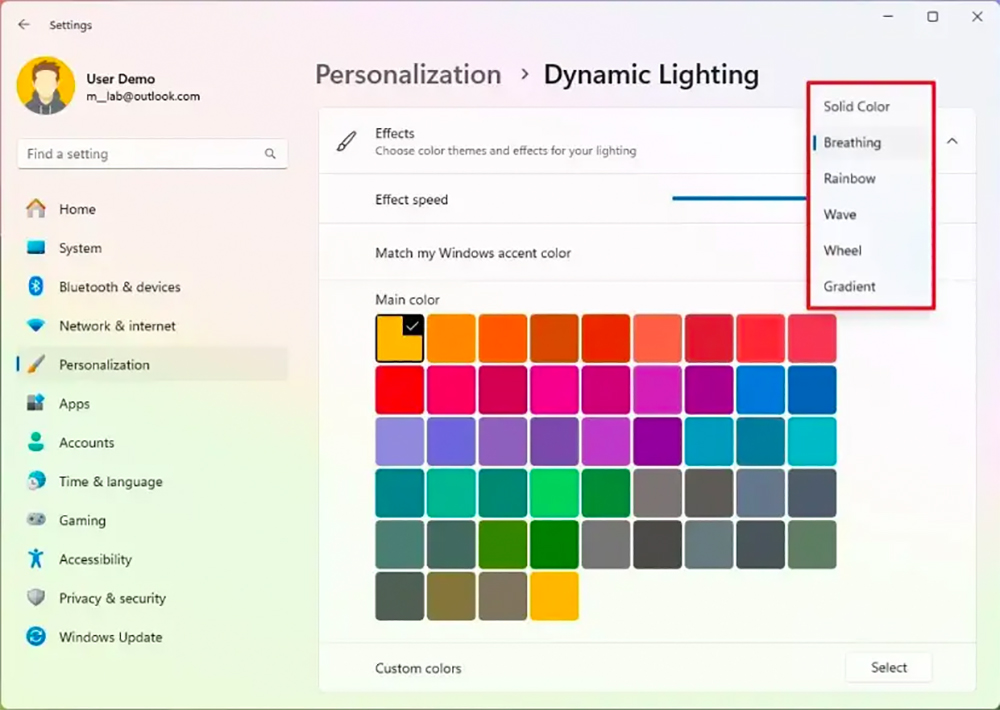Viewport: 1000px width, 710px height.
Task: Click the Find a setting field
Action: 153,154
